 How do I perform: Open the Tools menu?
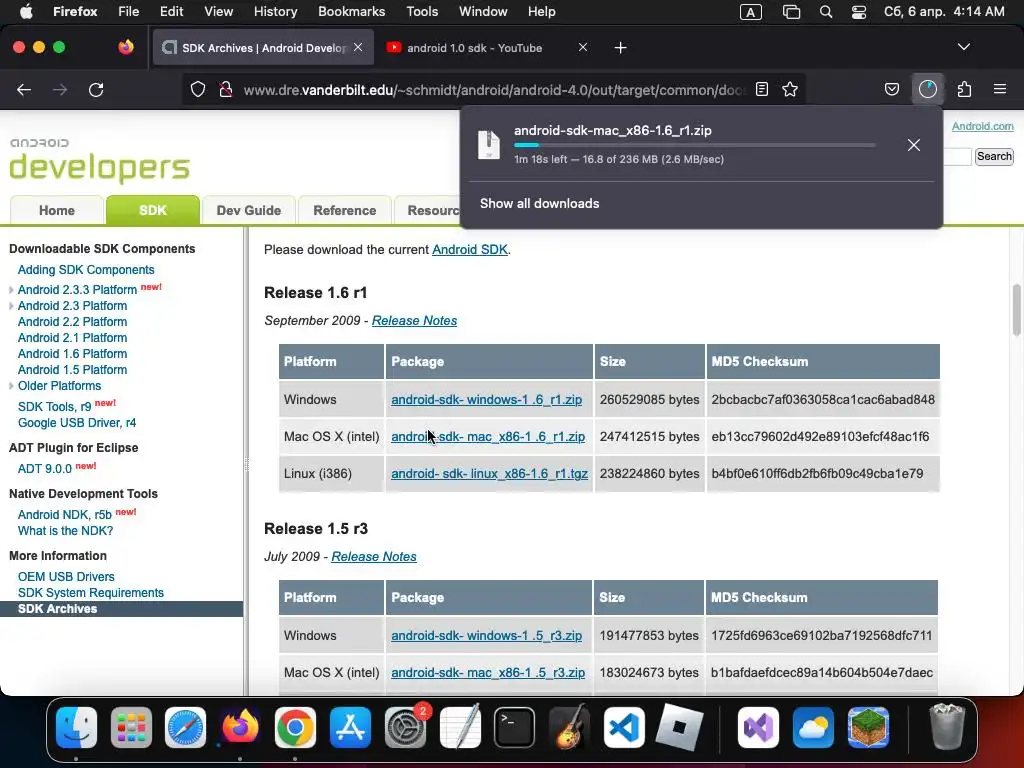(x=422, y=12)
